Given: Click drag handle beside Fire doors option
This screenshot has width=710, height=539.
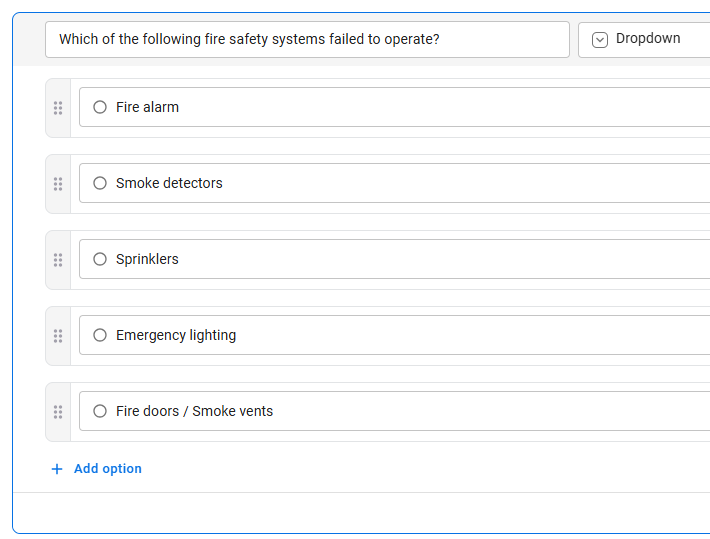Looking at the screenshot, I should pyautogui.click(x=58, y=411).
